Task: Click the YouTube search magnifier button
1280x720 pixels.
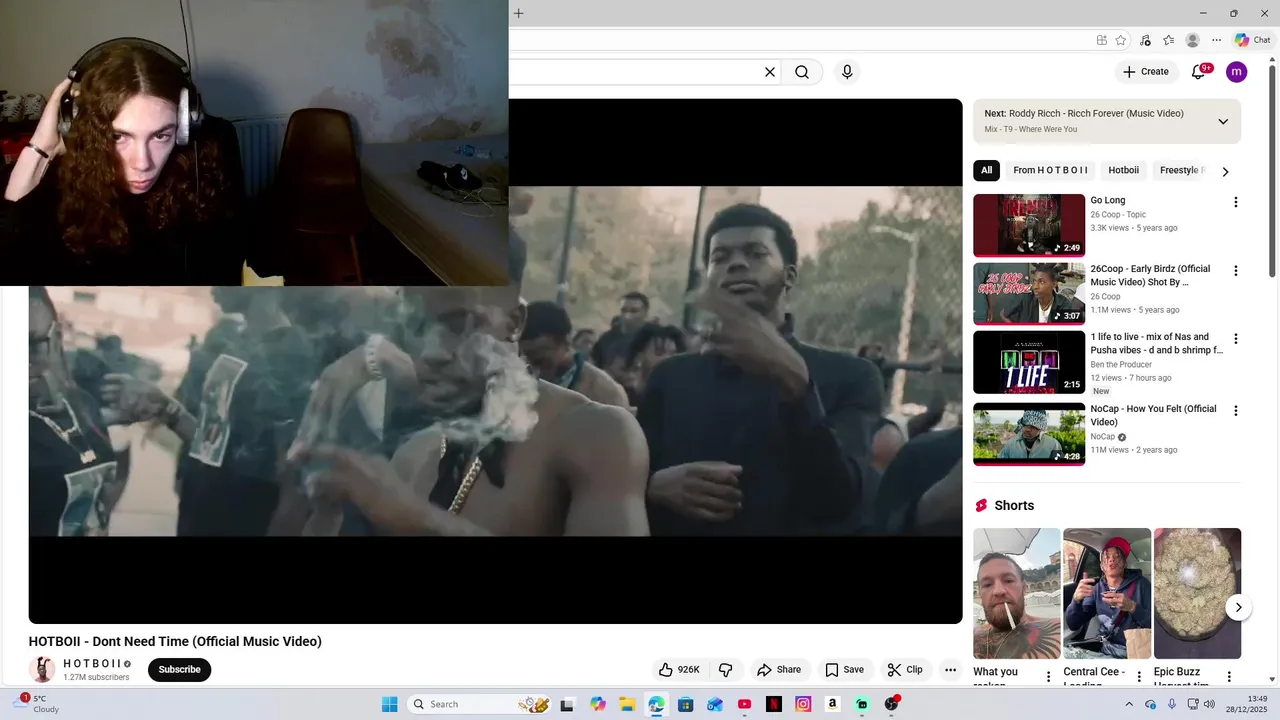Action: 802,72
